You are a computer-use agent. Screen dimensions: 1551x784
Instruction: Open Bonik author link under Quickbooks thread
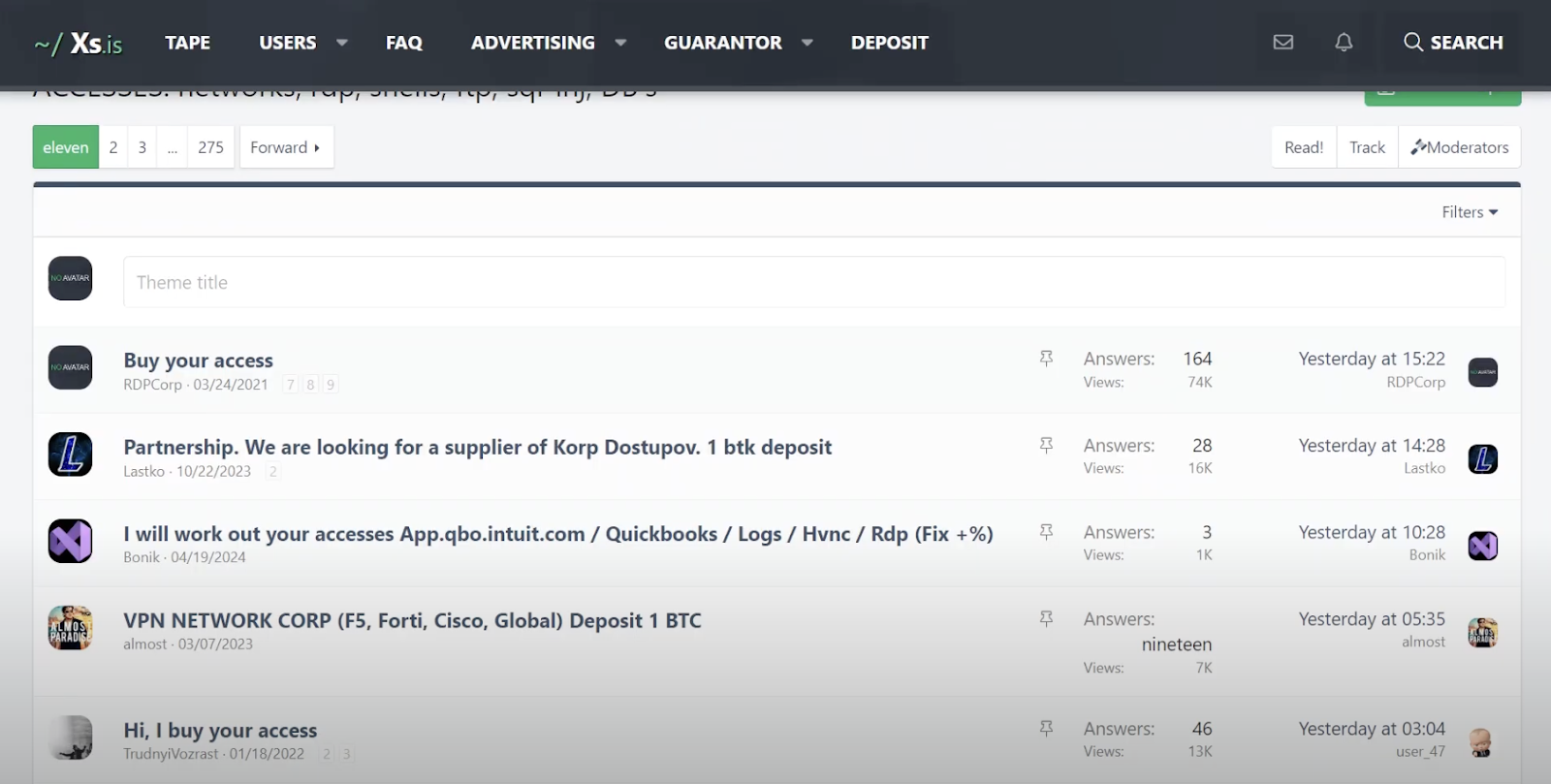[x=142, y=557]
